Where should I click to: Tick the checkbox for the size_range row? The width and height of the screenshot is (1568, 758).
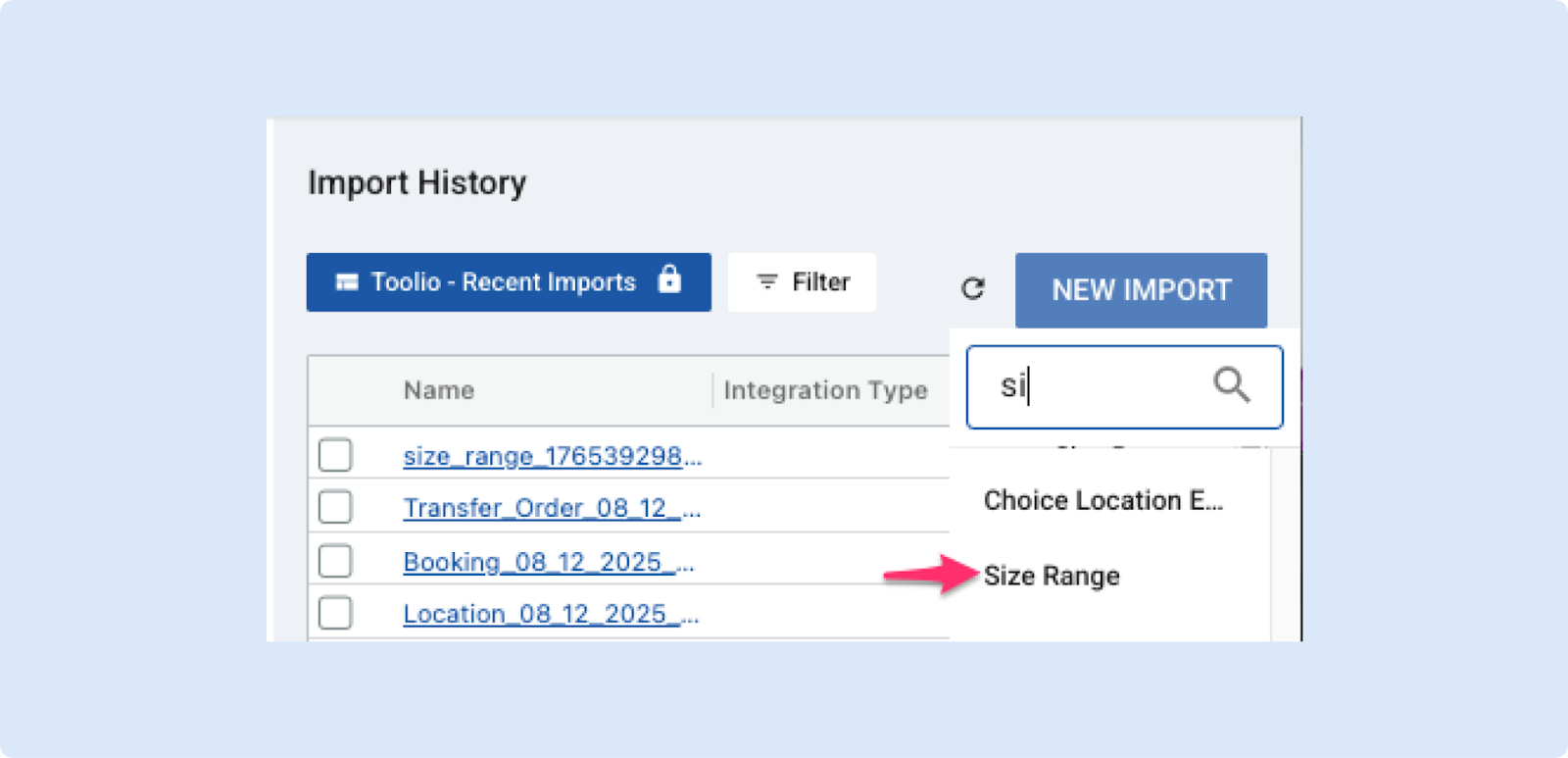point(335,455)
